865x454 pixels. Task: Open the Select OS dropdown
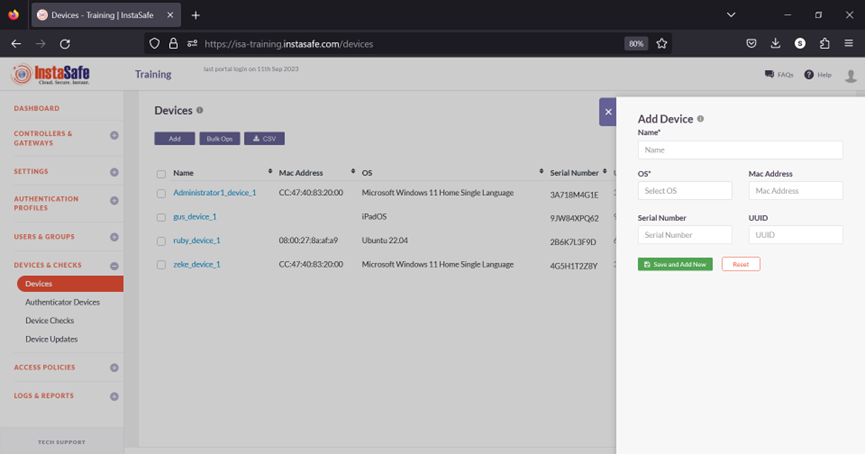pyautogui.click(x=685, y=191)
